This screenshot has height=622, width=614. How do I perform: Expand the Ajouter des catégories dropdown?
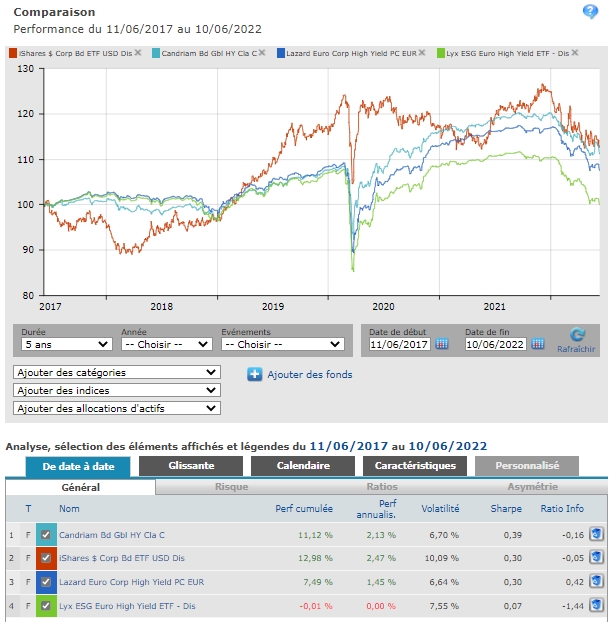coord(116,372)
